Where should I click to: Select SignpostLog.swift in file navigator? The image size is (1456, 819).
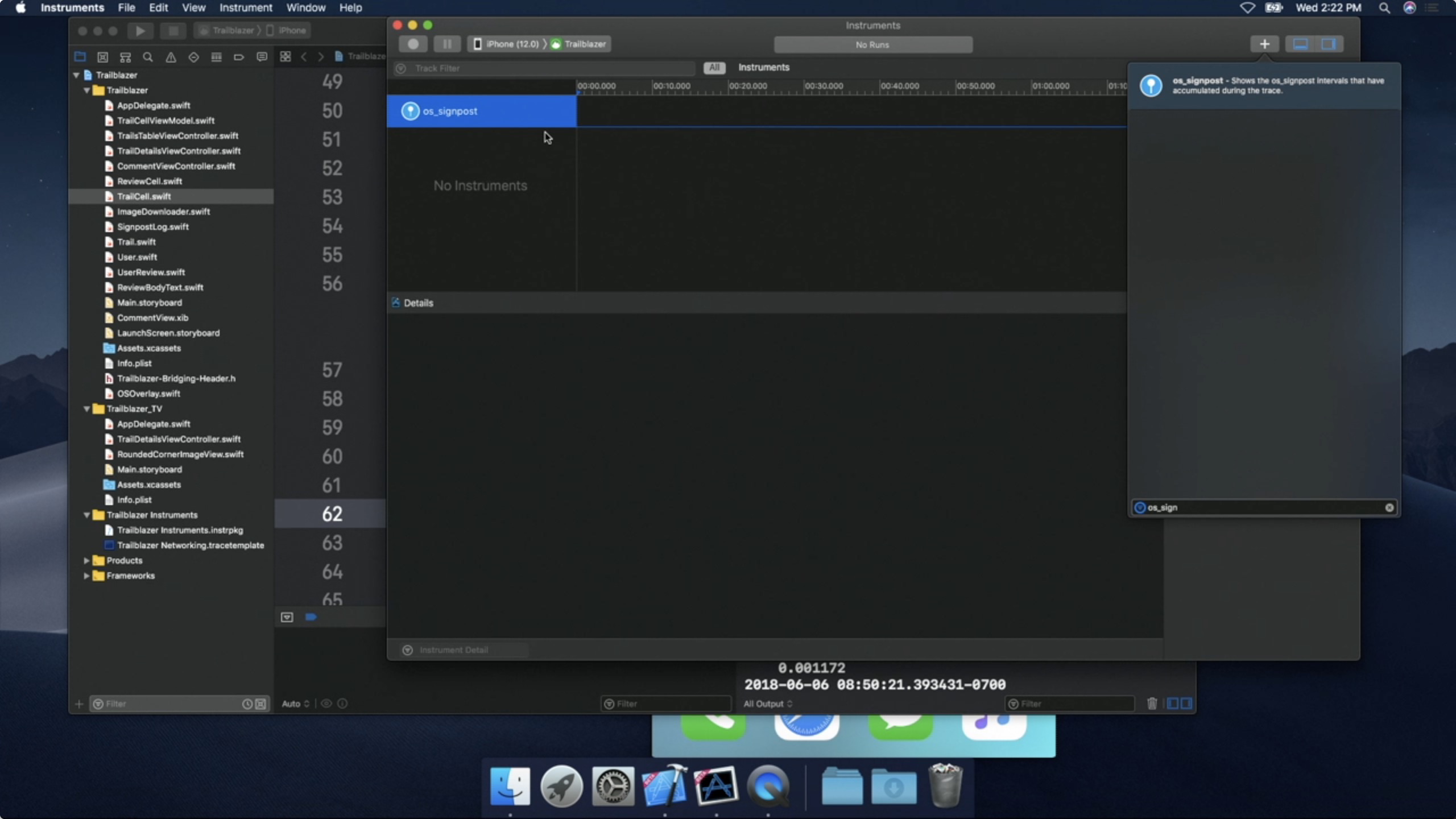pos(152,226)
